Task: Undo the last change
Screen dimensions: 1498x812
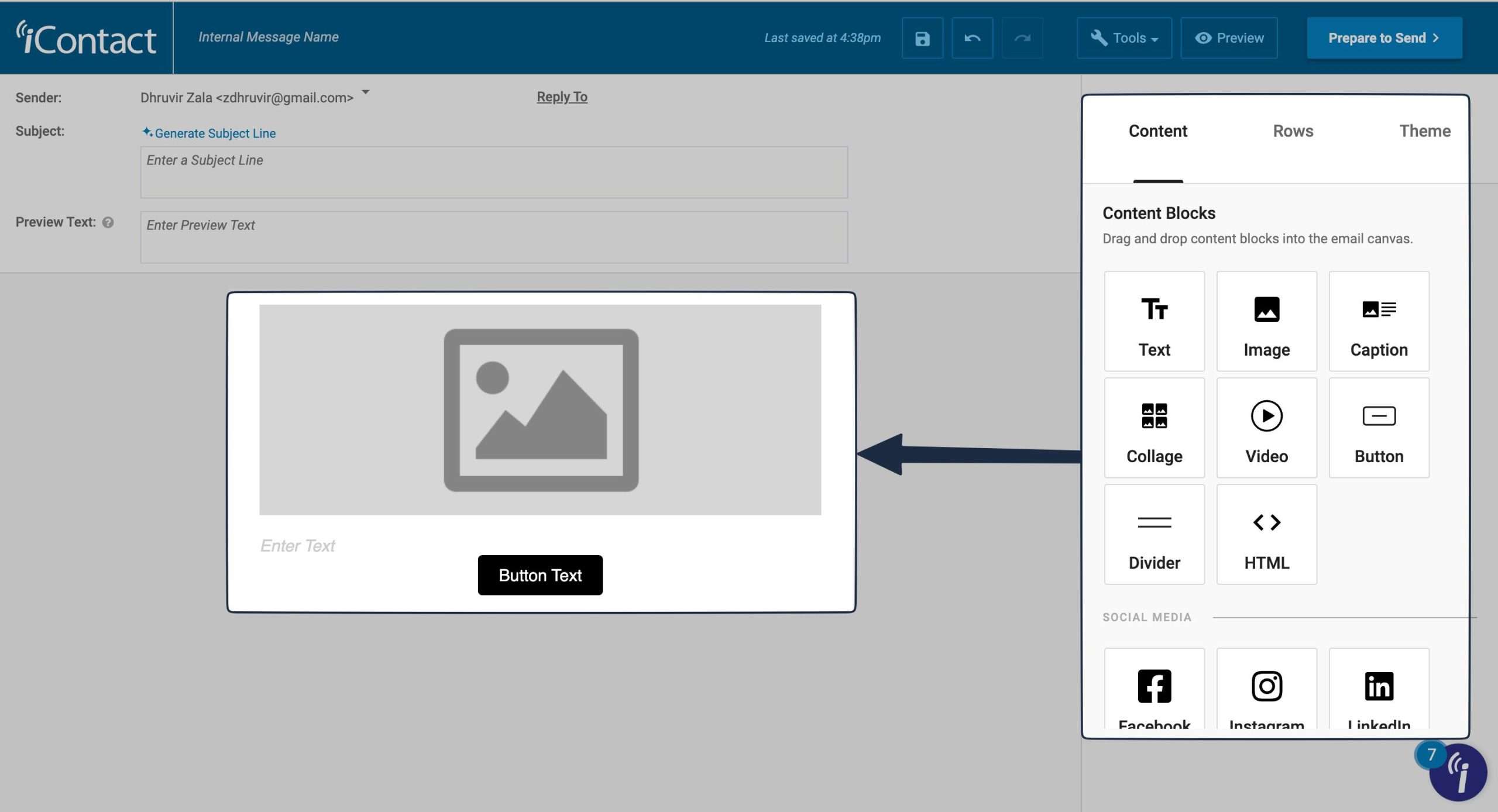Action: (972, 37)
